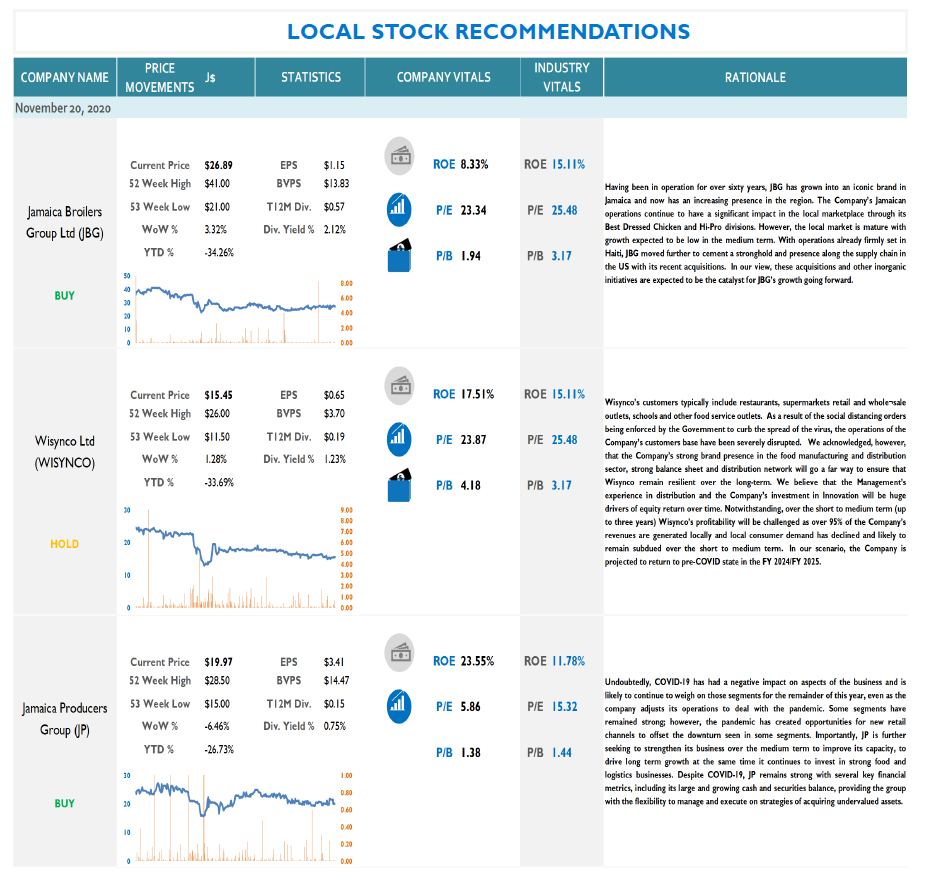This screenshot has width=933, height=871.
Task: Click Wisynco current price '$15.45'
Action: [218, 394]
